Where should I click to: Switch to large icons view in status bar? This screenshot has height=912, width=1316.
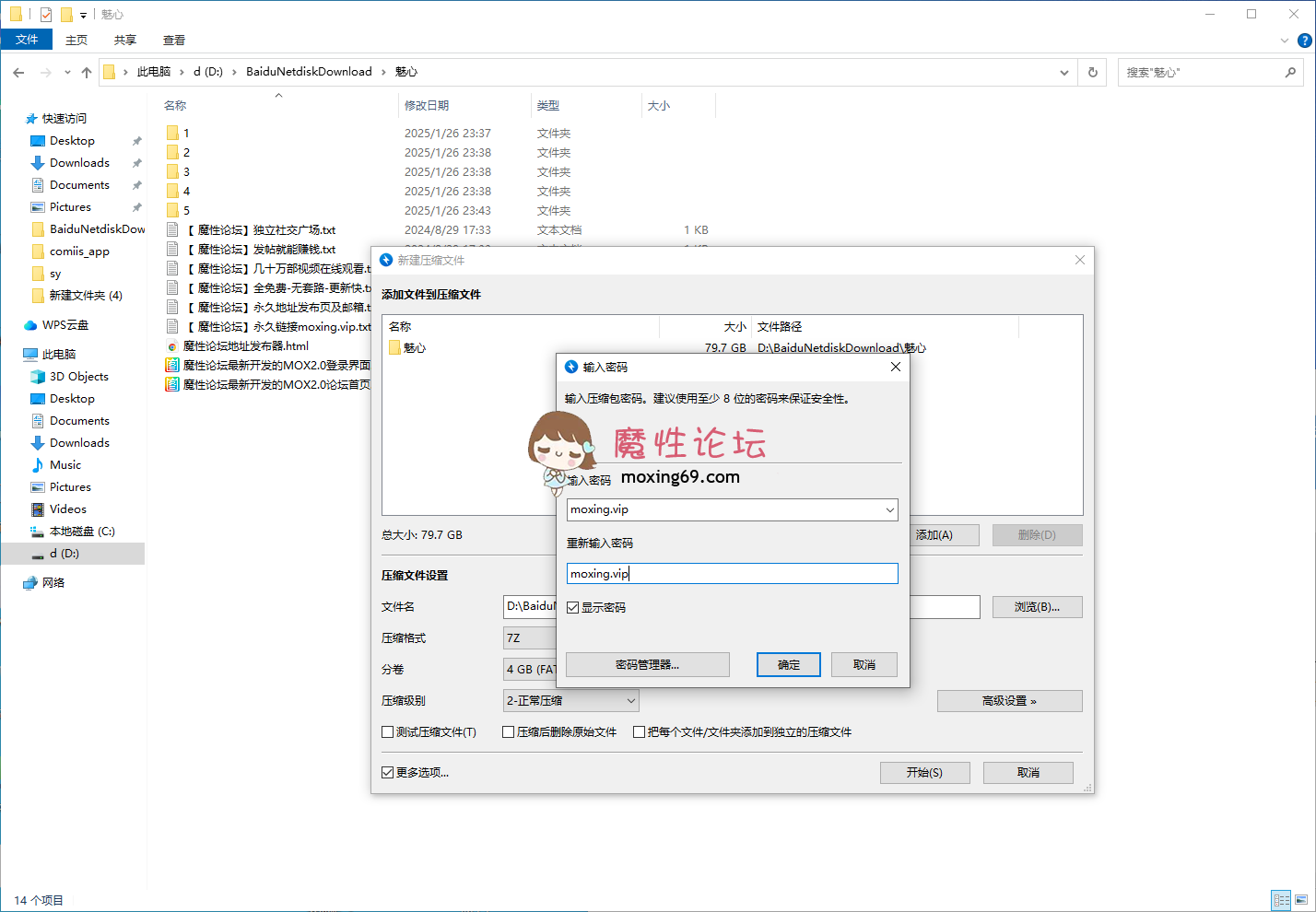pyautogui.click(x=1302, y=900)
